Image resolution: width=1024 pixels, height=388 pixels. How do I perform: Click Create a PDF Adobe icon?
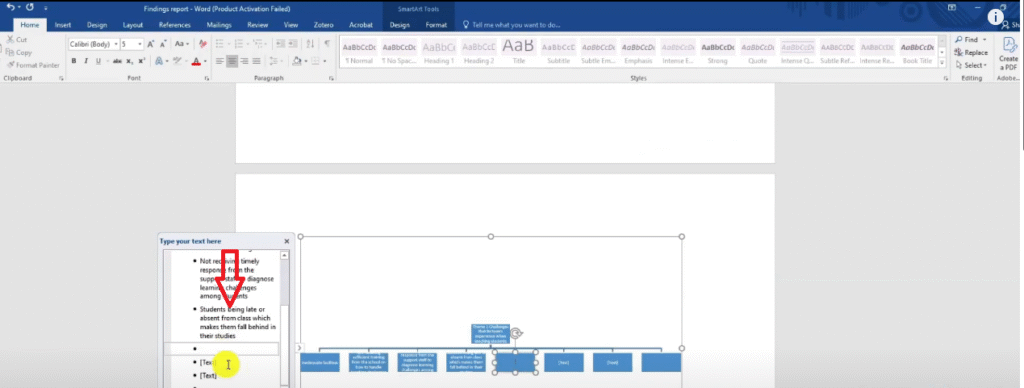click(1008, 54)
